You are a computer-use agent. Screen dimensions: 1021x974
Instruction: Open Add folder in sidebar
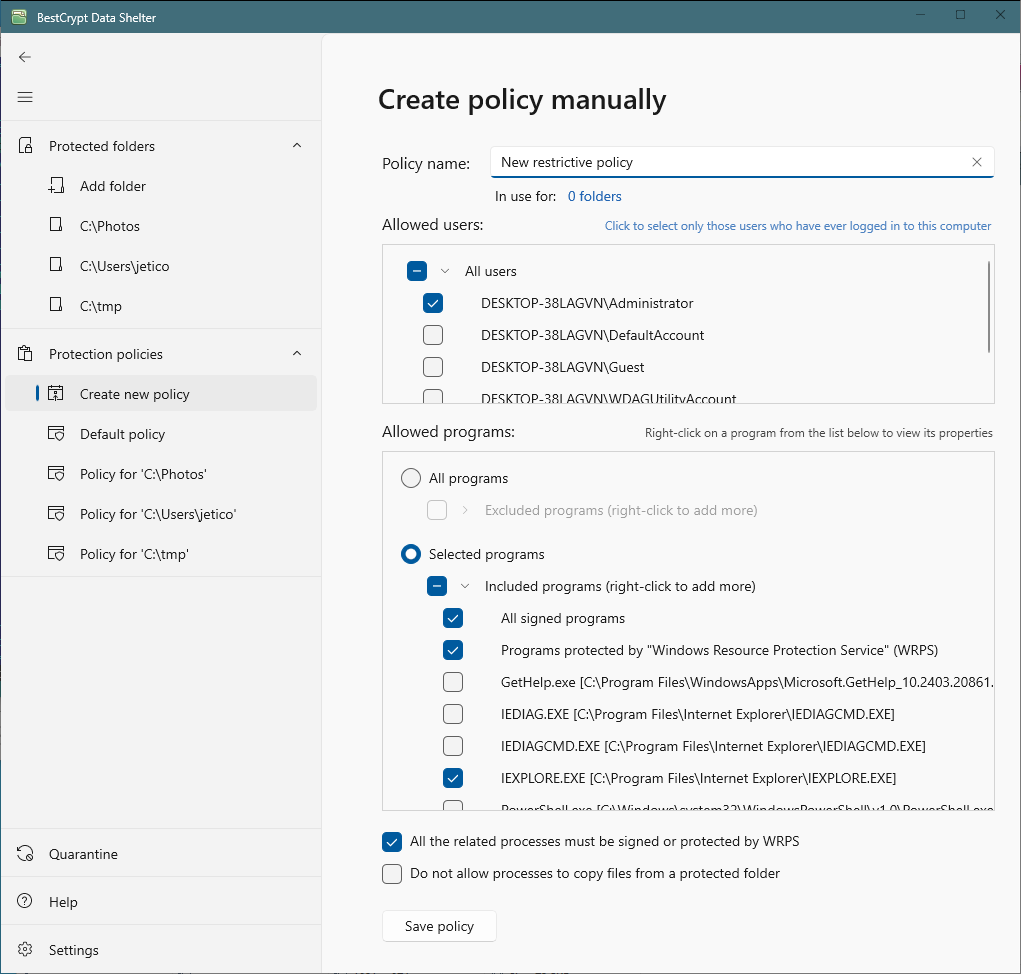click(161, 186)
